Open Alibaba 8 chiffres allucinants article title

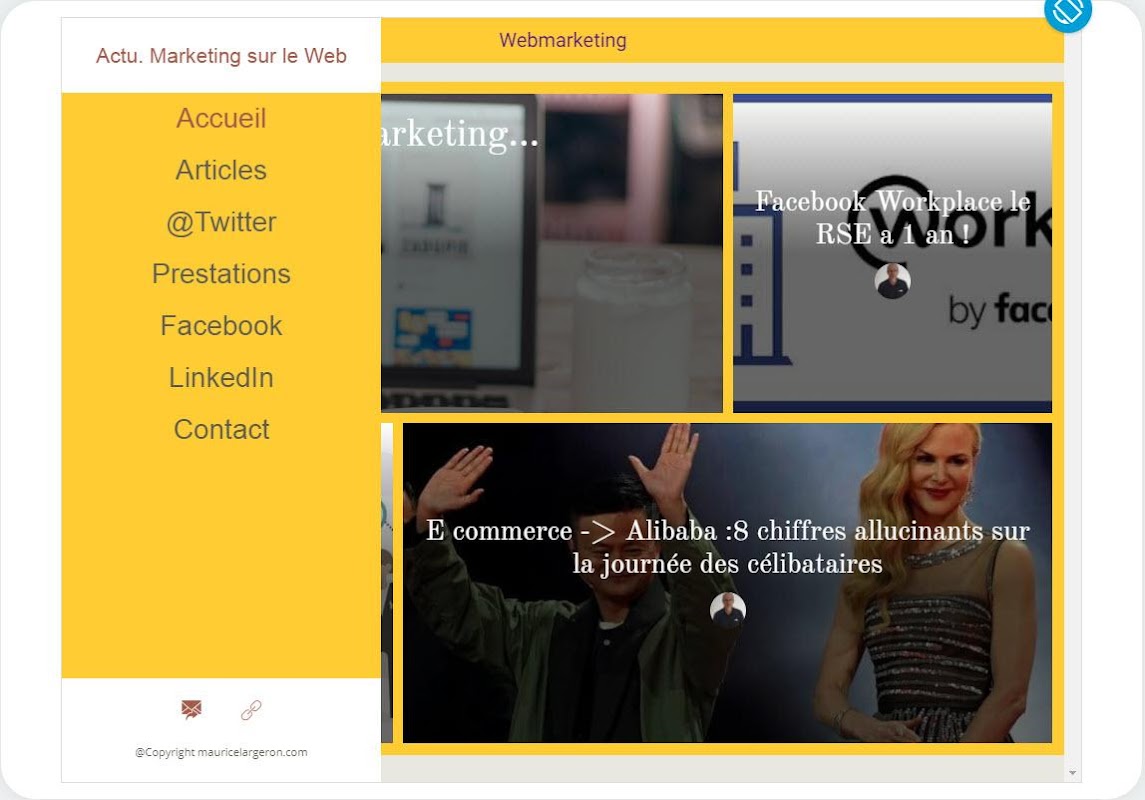coord(727,547)
